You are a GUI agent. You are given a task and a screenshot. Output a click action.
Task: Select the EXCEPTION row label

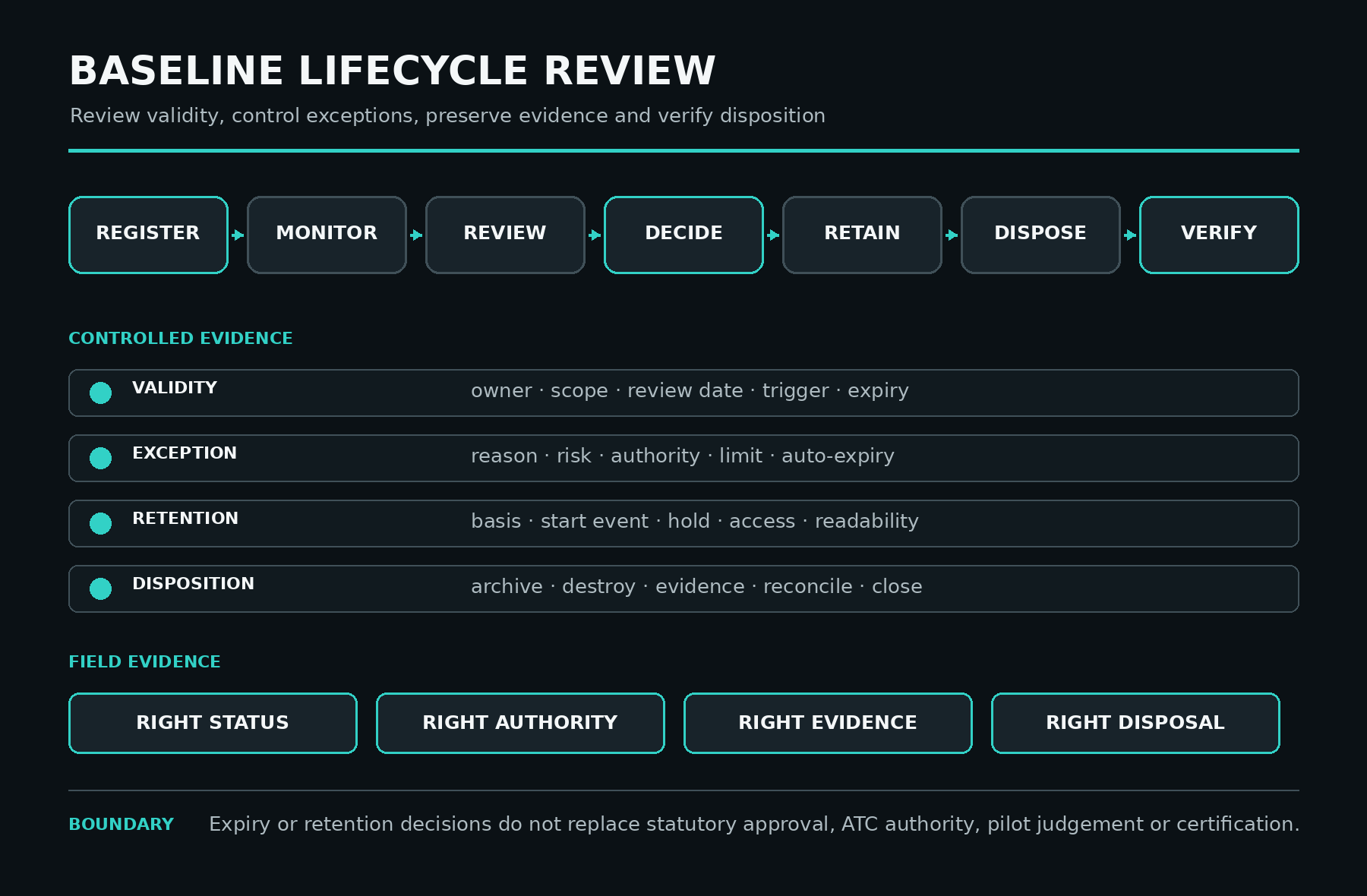coord(185,453)
